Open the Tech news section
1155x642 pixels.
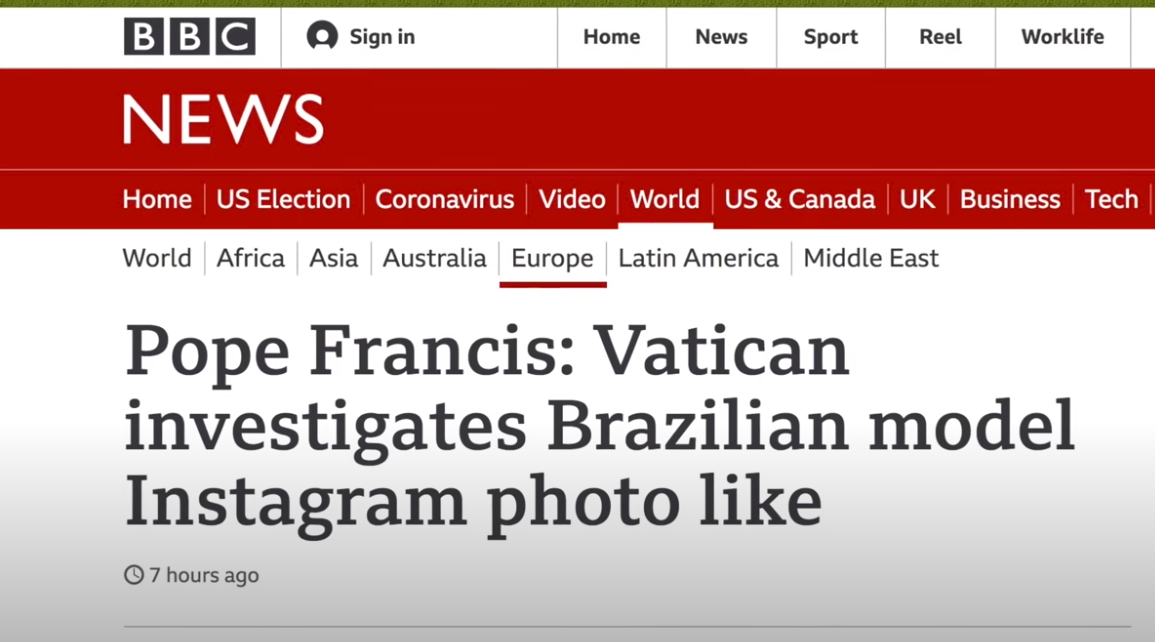(1111, 199)
